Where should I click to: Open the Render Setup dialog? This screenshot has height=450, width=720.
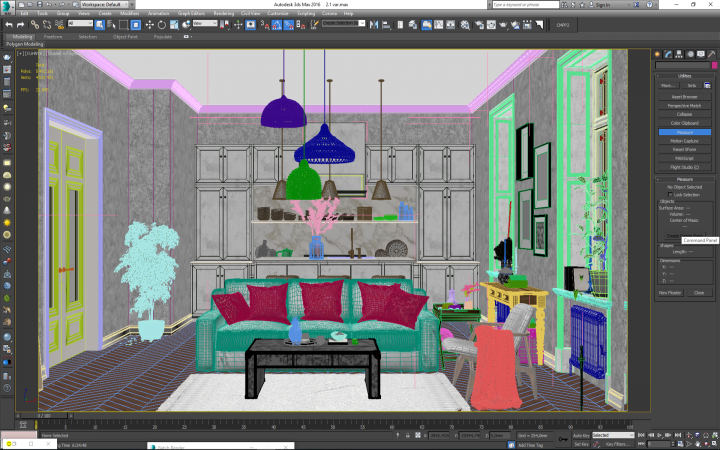pos(479,25)
